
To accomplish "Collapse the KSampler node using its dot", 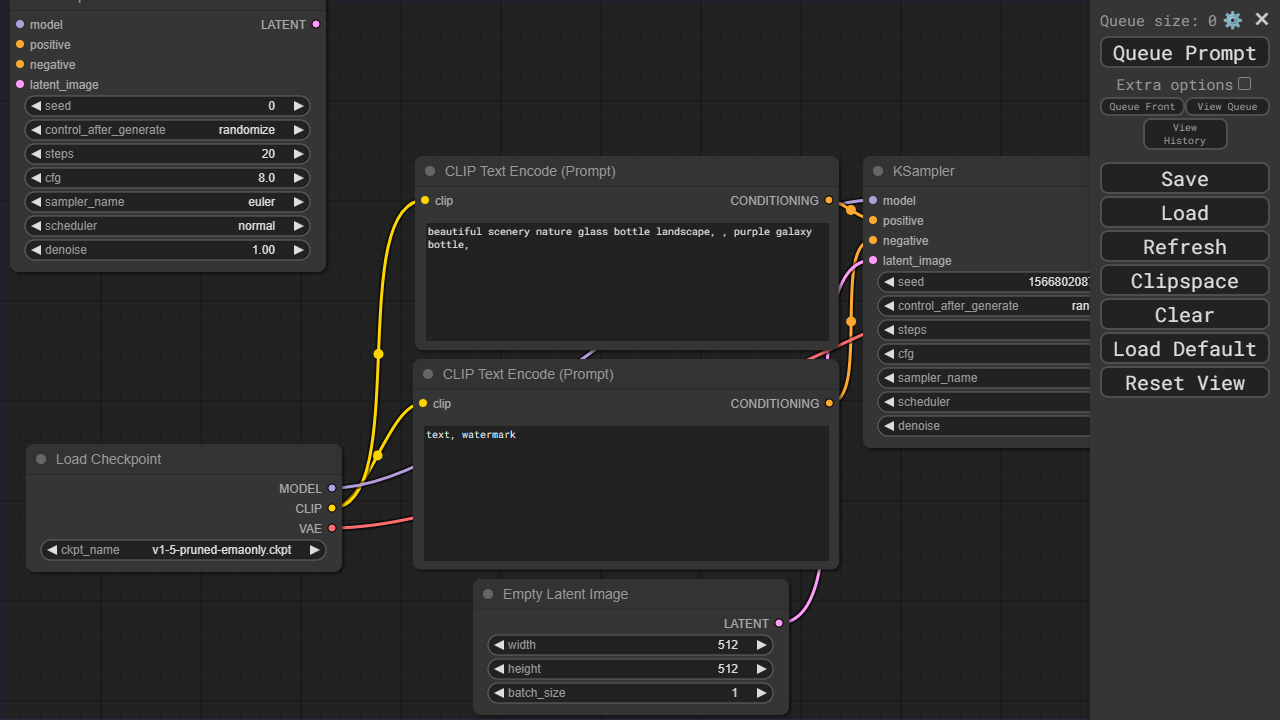I will 878,171.
